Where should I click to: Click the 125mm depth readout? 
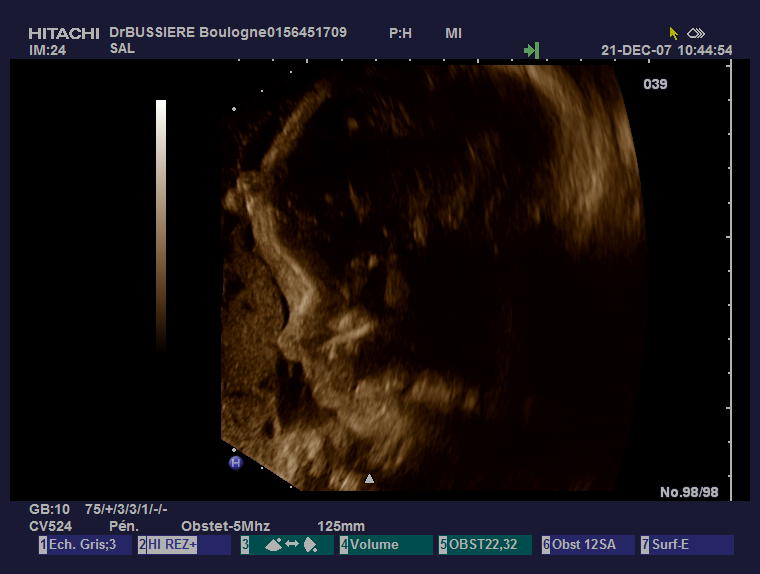tap(341, 526)
